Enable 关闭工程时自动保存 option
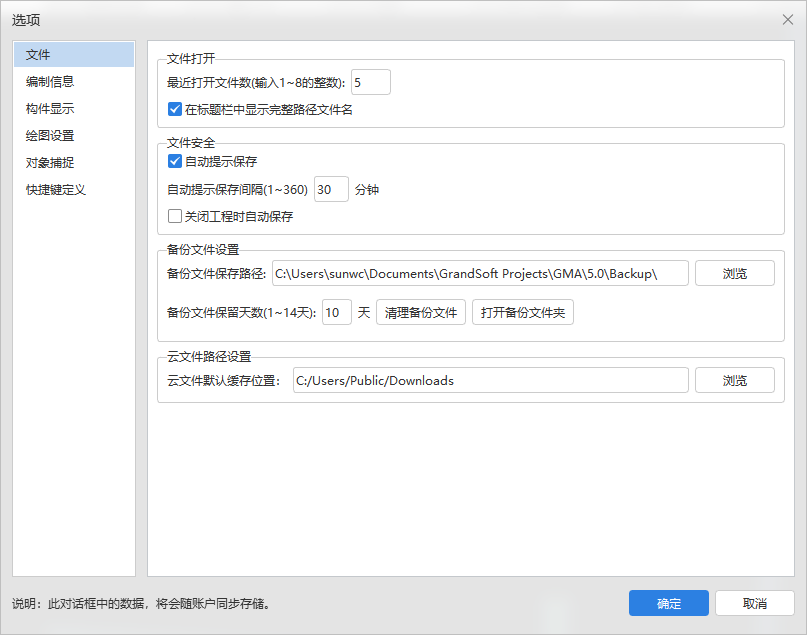This screenshot has height=635, width=807. coord(175,216)
